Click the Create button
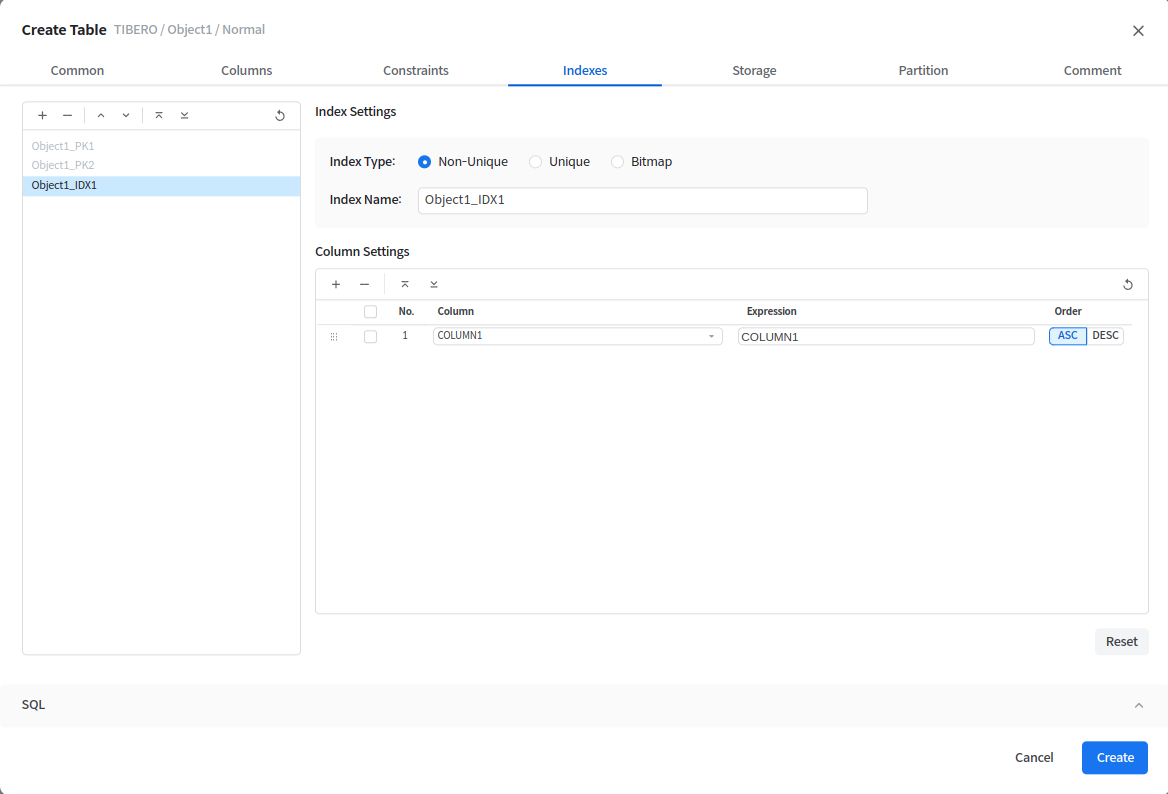 click(1114, 758)
